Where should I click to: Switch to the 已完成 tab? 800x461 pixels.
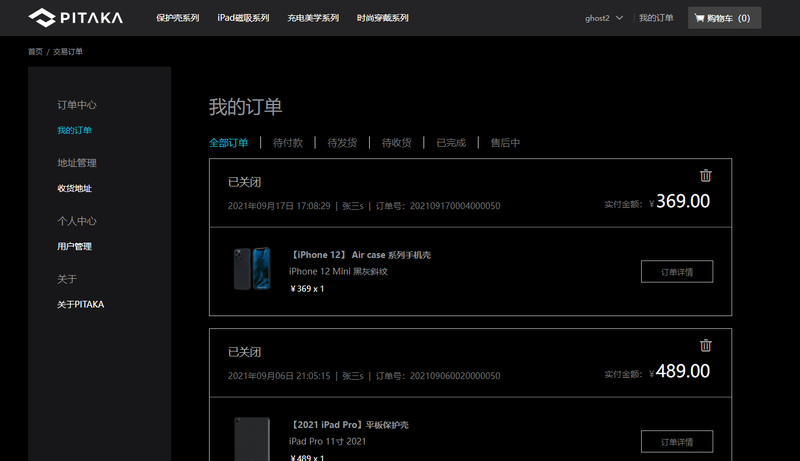(451, 143)
